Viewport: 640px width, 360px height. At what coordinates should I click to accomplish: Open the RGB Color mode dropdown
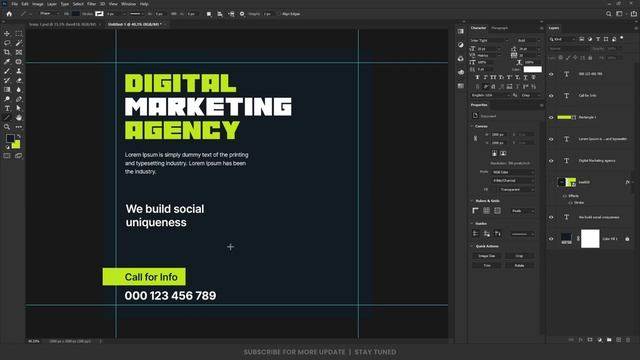coord(513,172)
